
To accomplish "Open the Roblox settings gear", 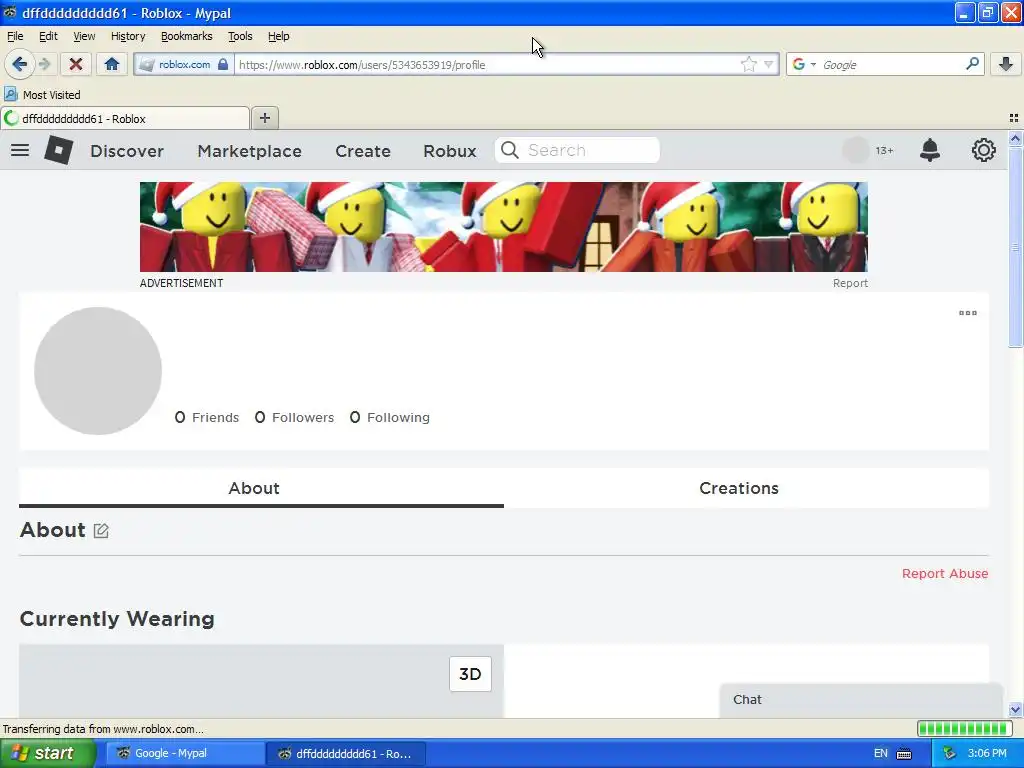I will pyautogui.click(x=984, y=150).
